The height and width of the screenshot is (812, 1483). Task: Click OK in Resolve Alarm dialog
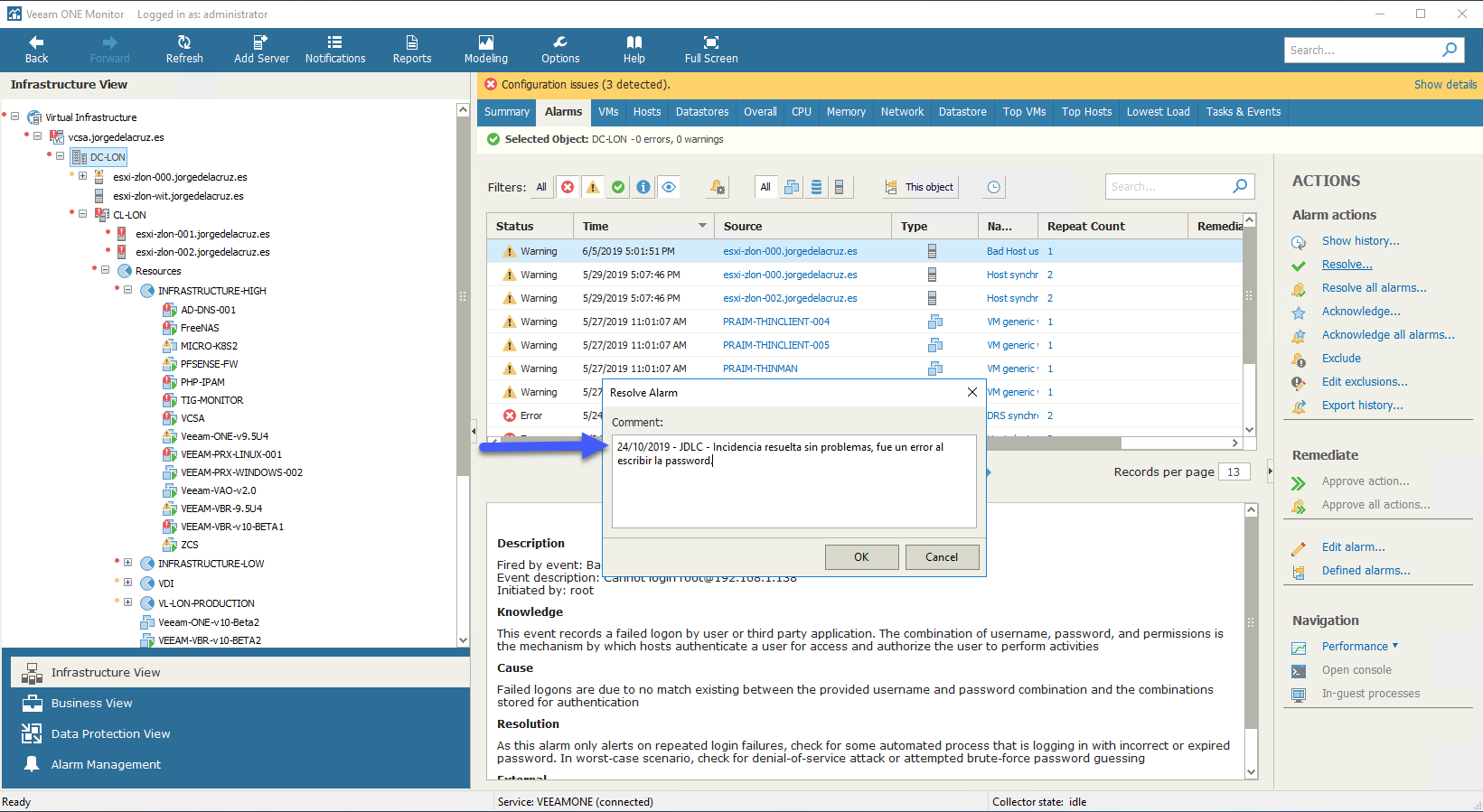pos(861,557)
